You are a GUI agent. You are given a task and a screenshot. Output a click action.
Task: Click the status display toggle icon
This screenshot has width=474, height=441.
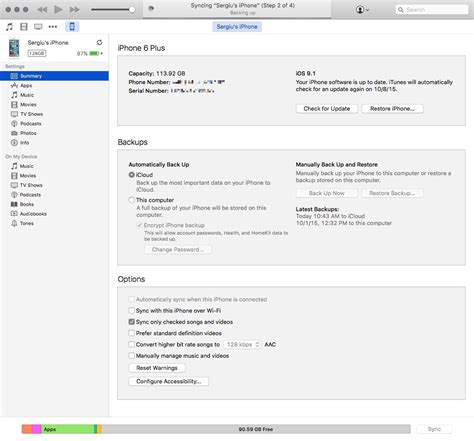coord(151,8)
